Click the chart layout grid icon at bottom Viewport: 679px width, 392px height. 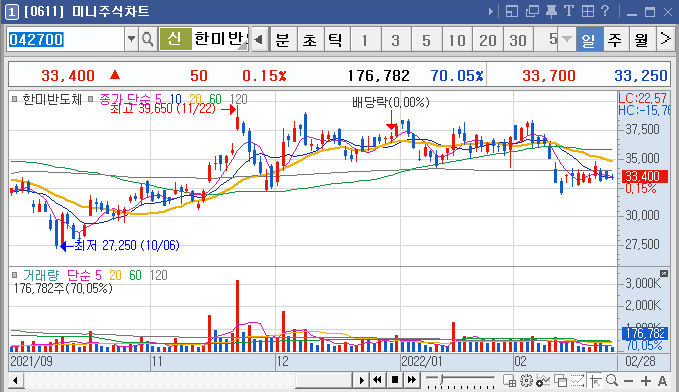click(x=509, y=381)
